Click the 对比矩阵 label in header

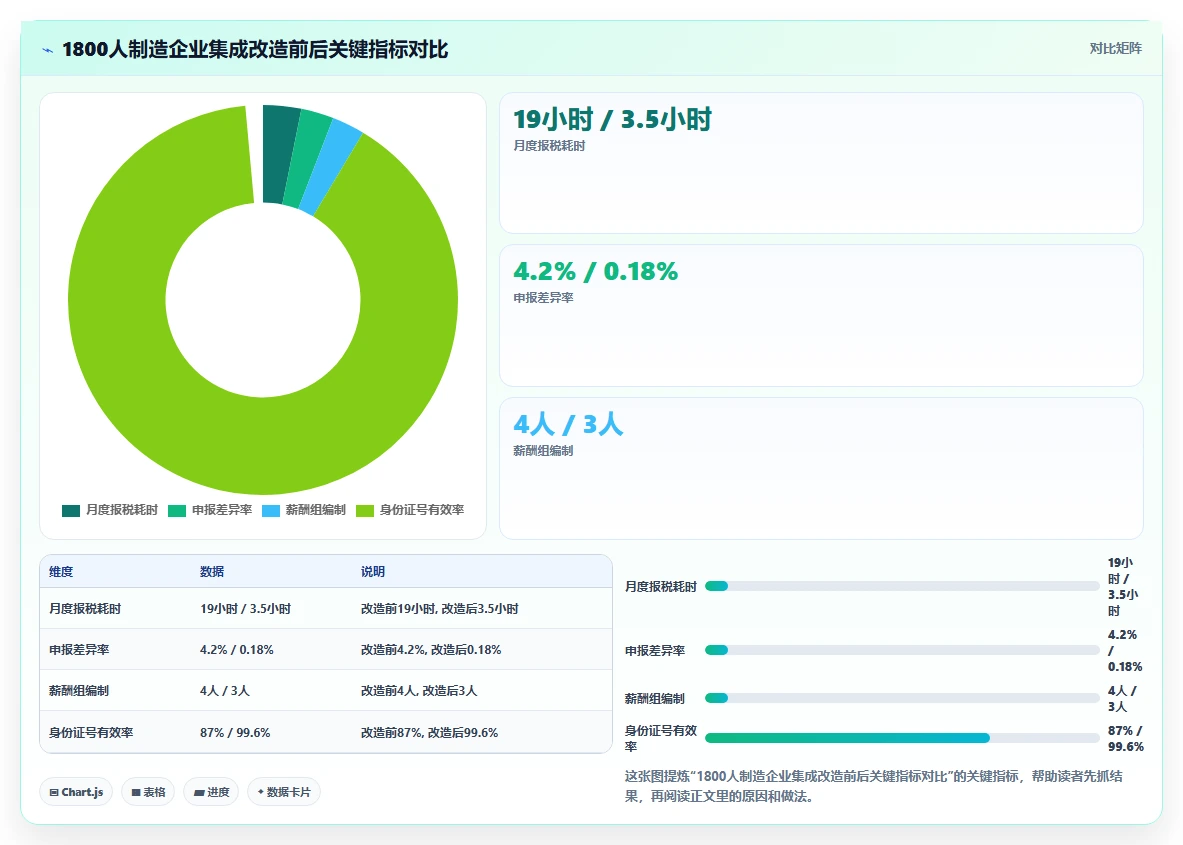tap(1115, 48)
